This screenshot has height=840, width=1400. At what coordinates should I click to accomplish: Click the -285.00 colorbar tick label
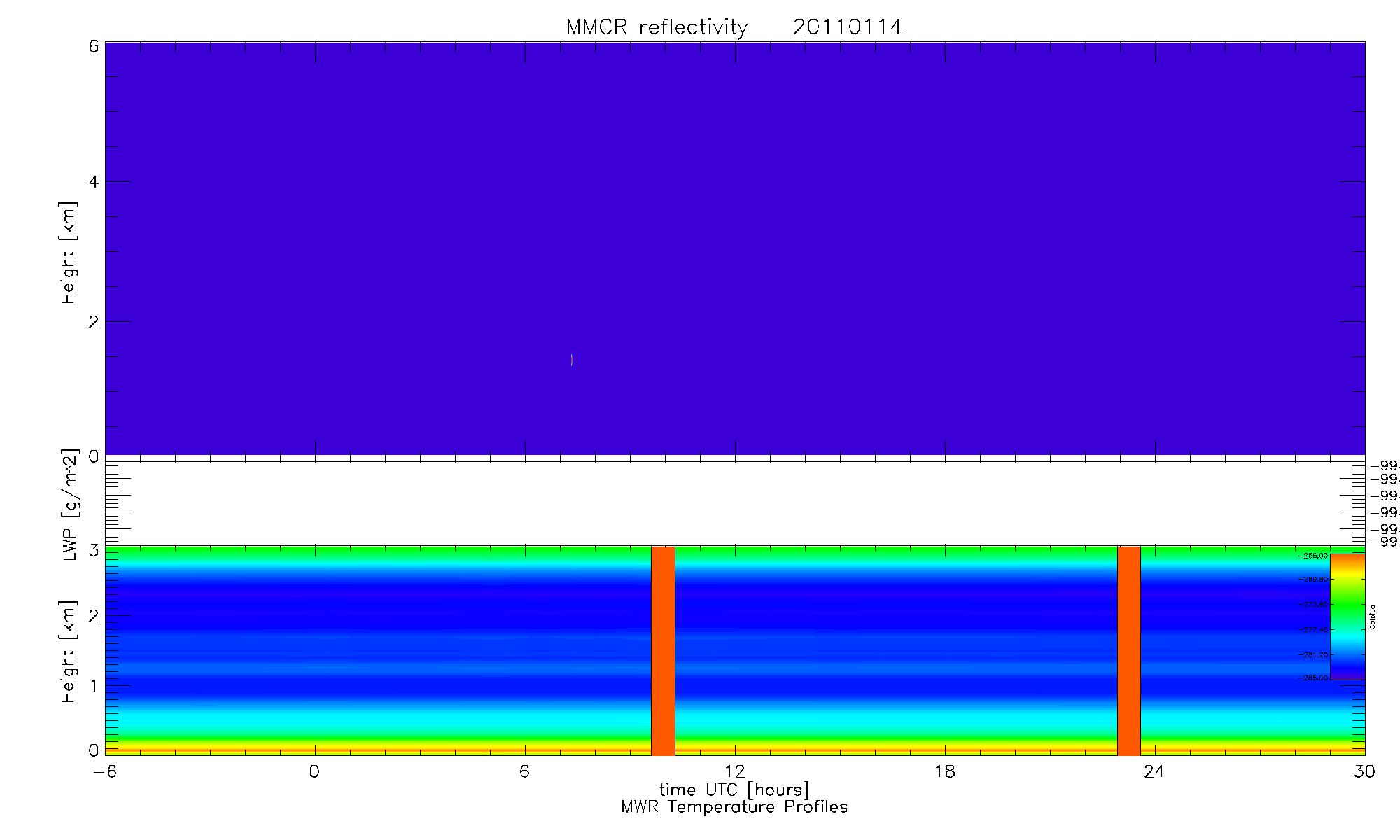click(1313, 678)
